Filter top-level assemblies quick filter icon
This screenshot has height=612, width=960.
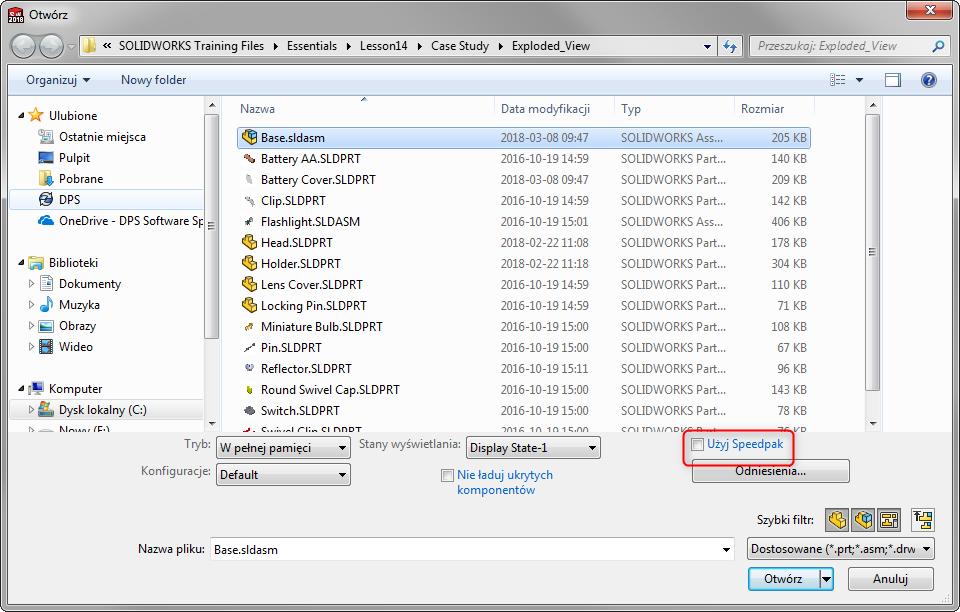coord(923,520)
